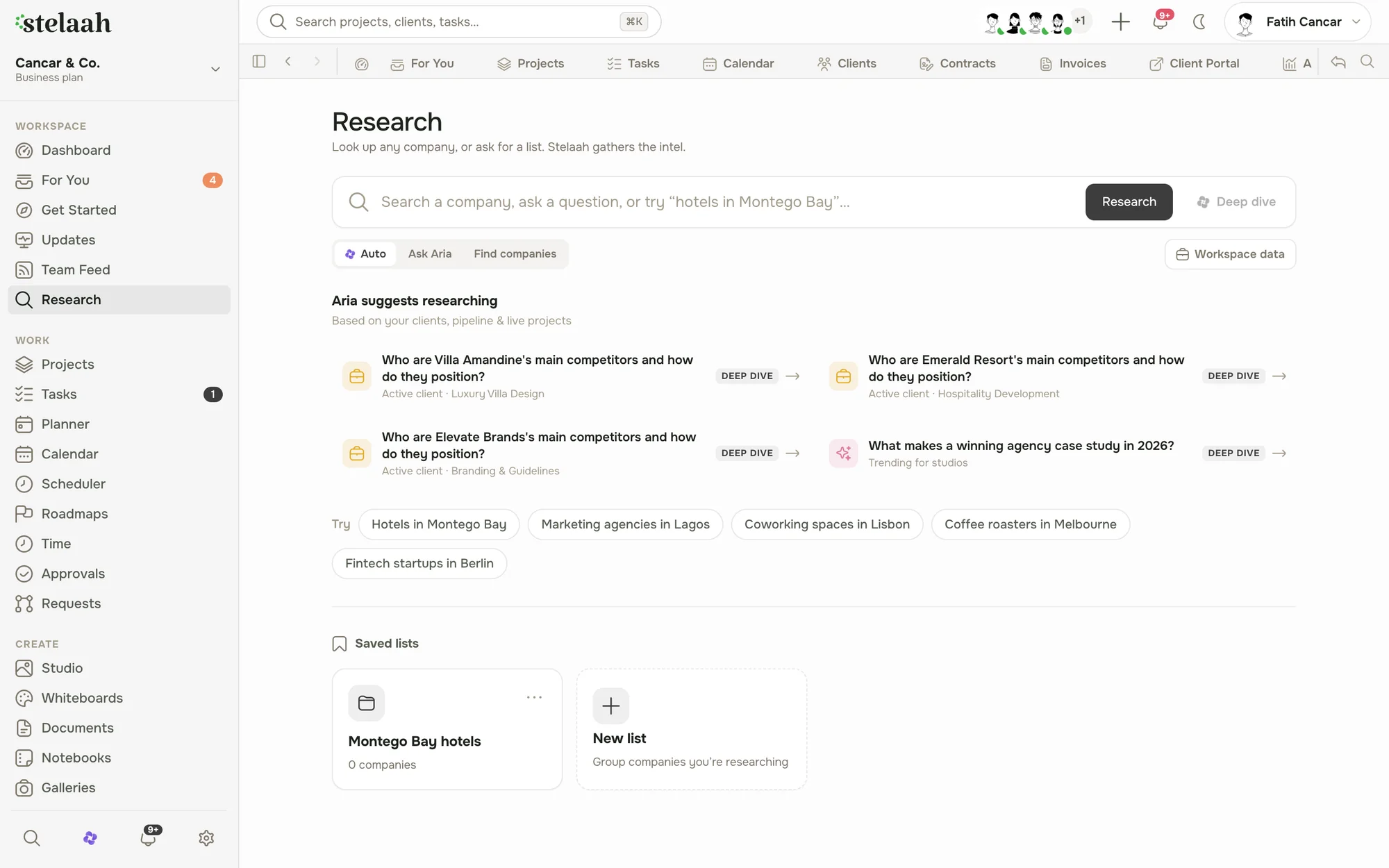Open Requests in the sidebar

click(119, 603)
